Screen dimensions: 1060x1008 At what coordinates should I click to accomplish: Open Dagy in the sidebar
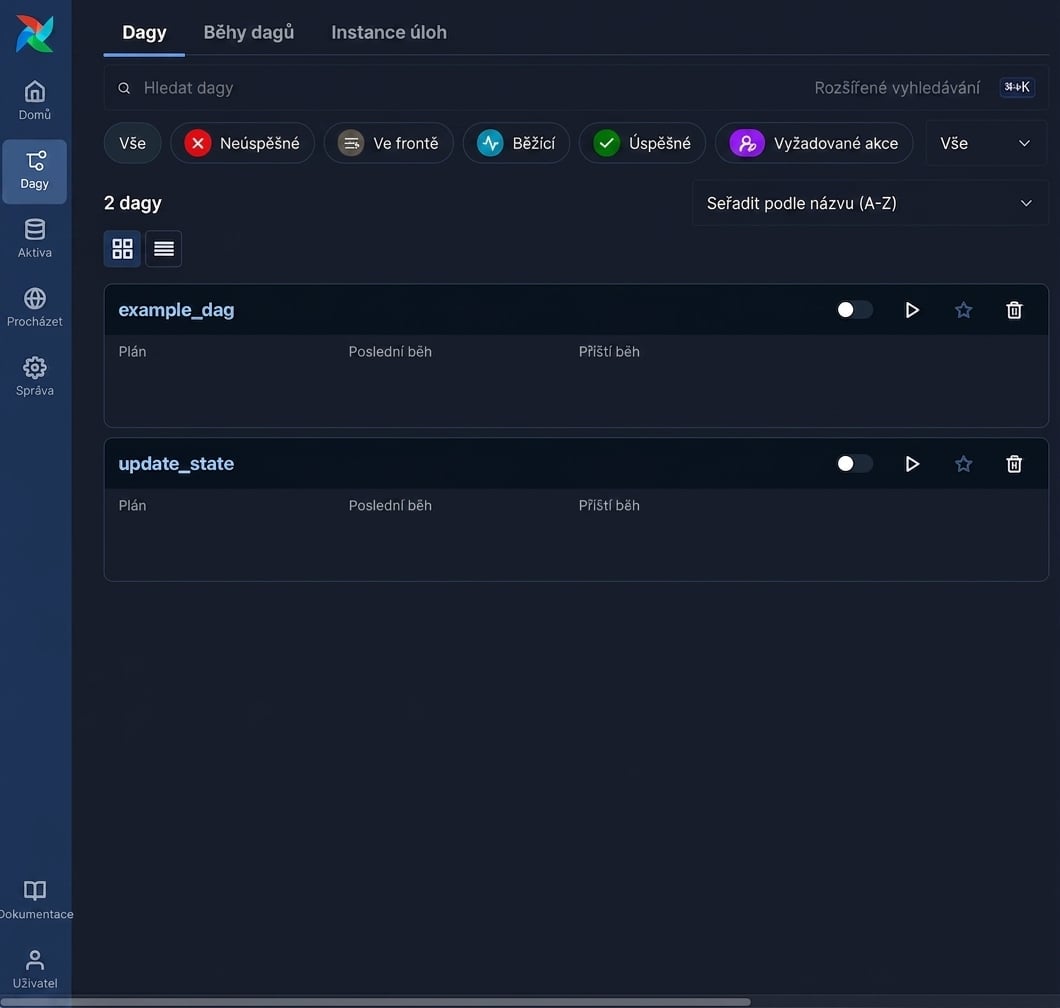(x=34, y=171)
